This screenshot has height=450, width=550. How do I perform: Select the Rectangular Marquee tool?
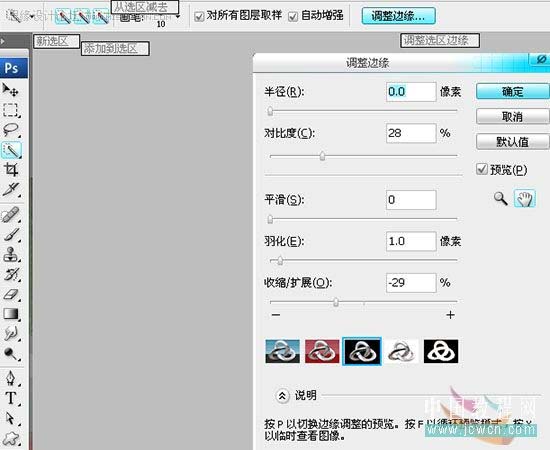tap(11, 110)
